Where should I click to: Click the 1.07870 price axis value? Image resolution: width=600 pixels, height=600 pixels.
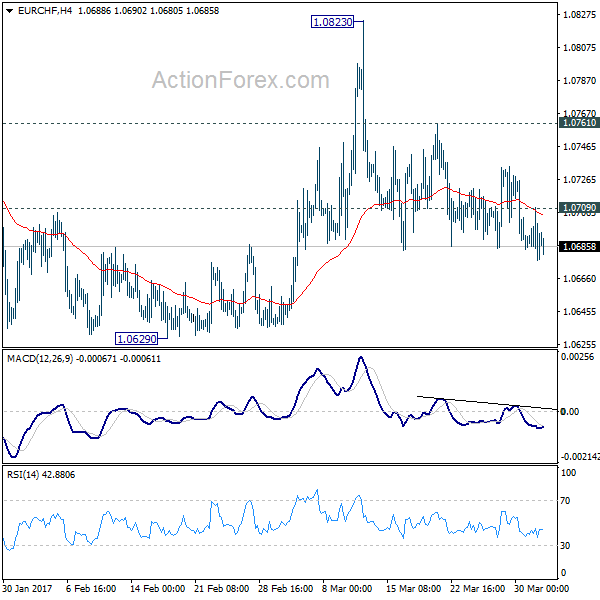tap(580, 80)
